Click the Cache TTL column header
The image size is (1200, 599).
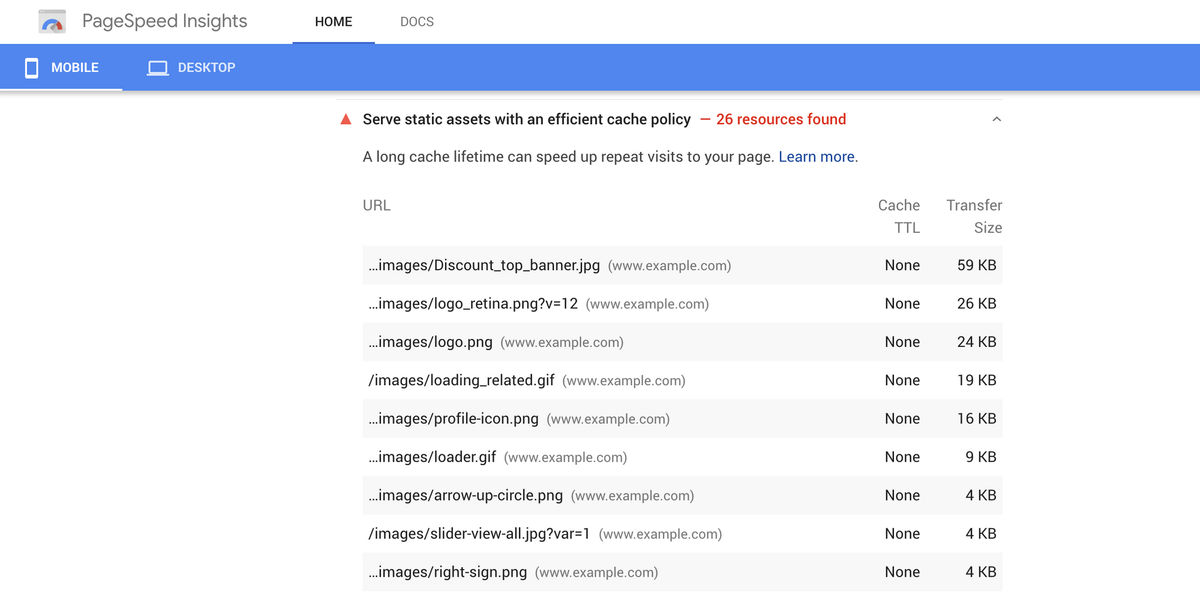(898, 216)
